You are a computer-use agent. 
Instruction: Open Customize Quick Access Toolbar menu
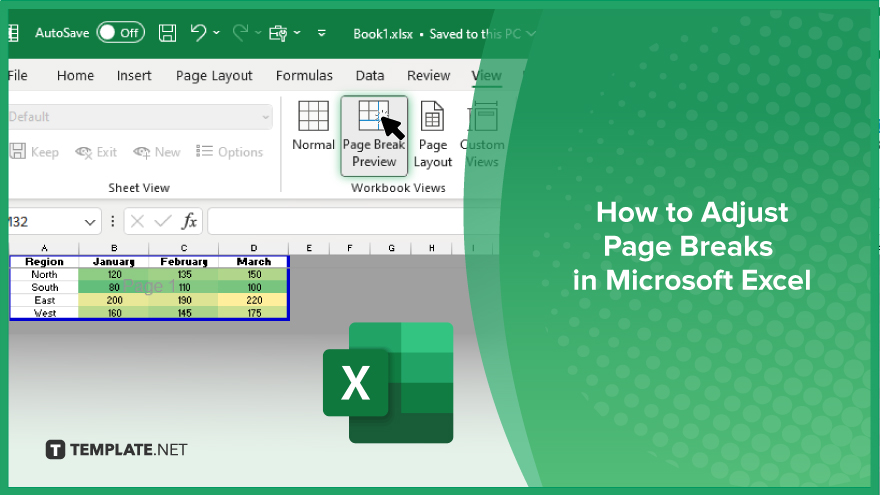(x=322, y=33)
